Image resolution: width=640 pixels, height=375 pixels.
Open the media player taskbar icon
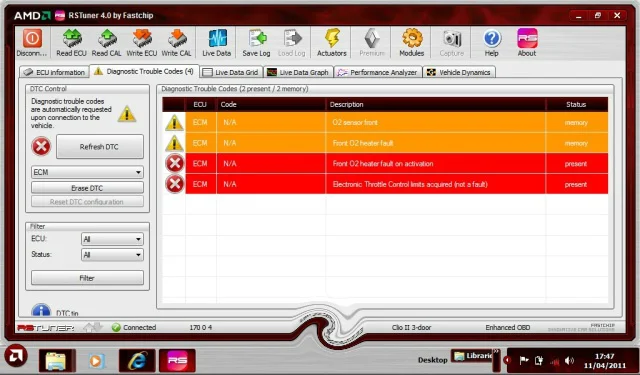(x=97, y=361)
